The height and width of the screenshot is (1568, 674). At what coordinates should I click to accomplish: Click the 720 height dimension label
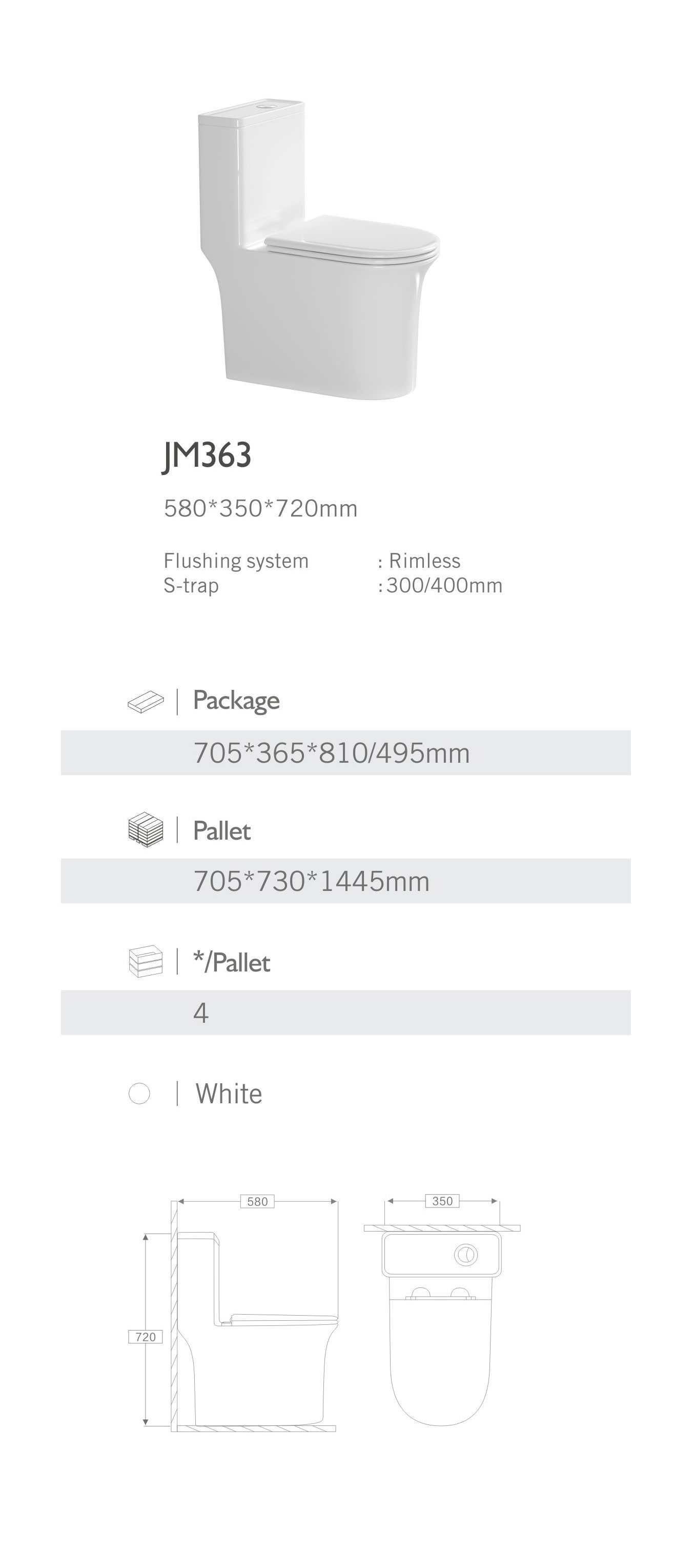146,1337
